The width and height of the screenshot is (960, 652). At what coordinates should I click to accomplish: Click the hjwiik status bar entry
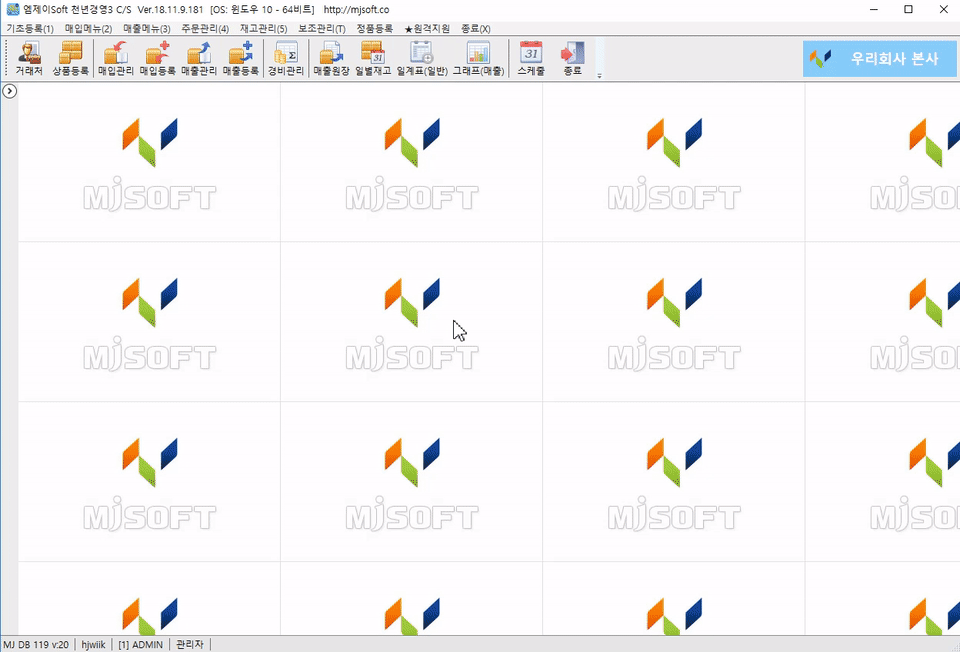[x=93, y=645]
